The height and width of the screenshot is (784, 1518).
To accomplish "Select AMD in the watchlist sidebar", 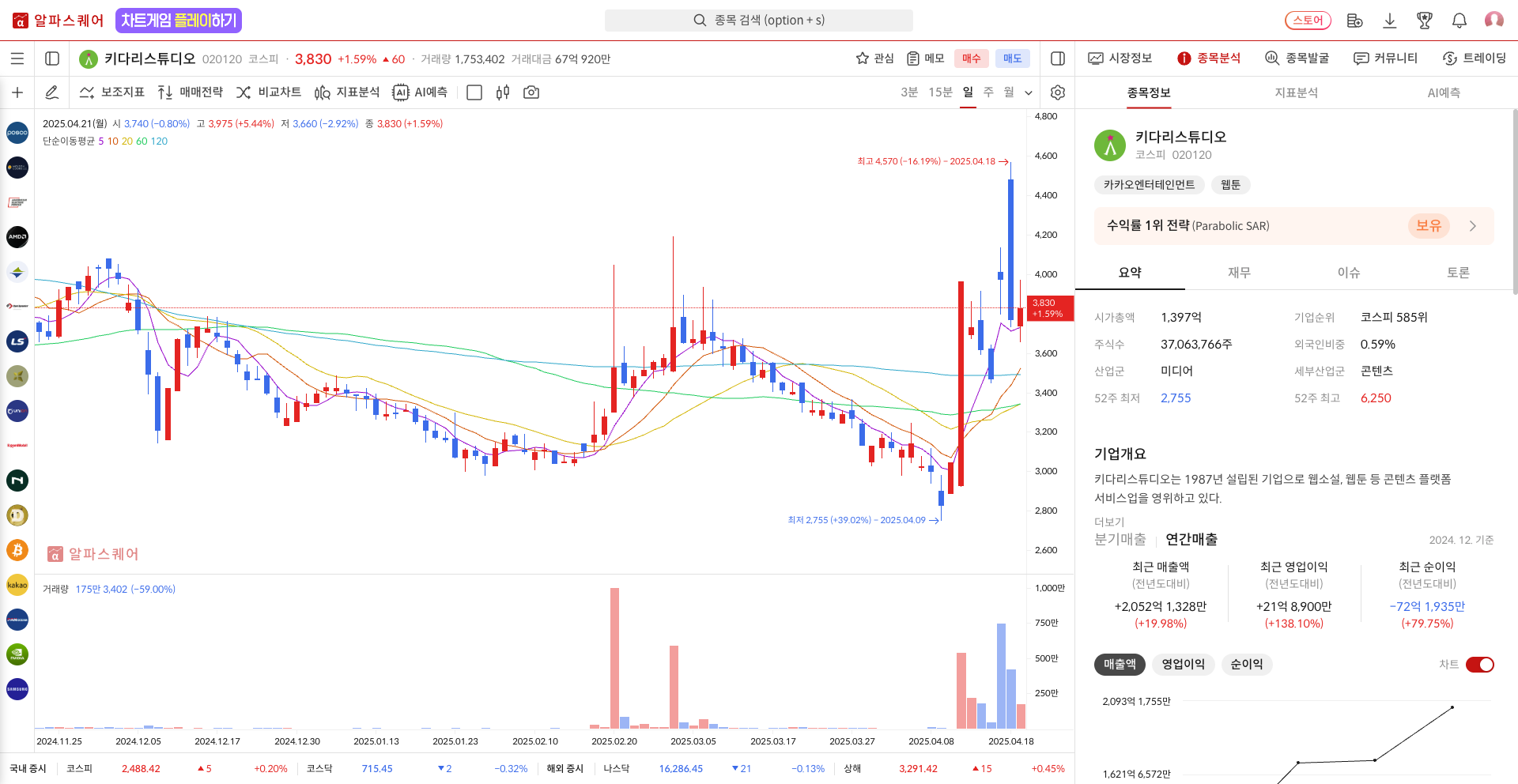I will 17,237.
